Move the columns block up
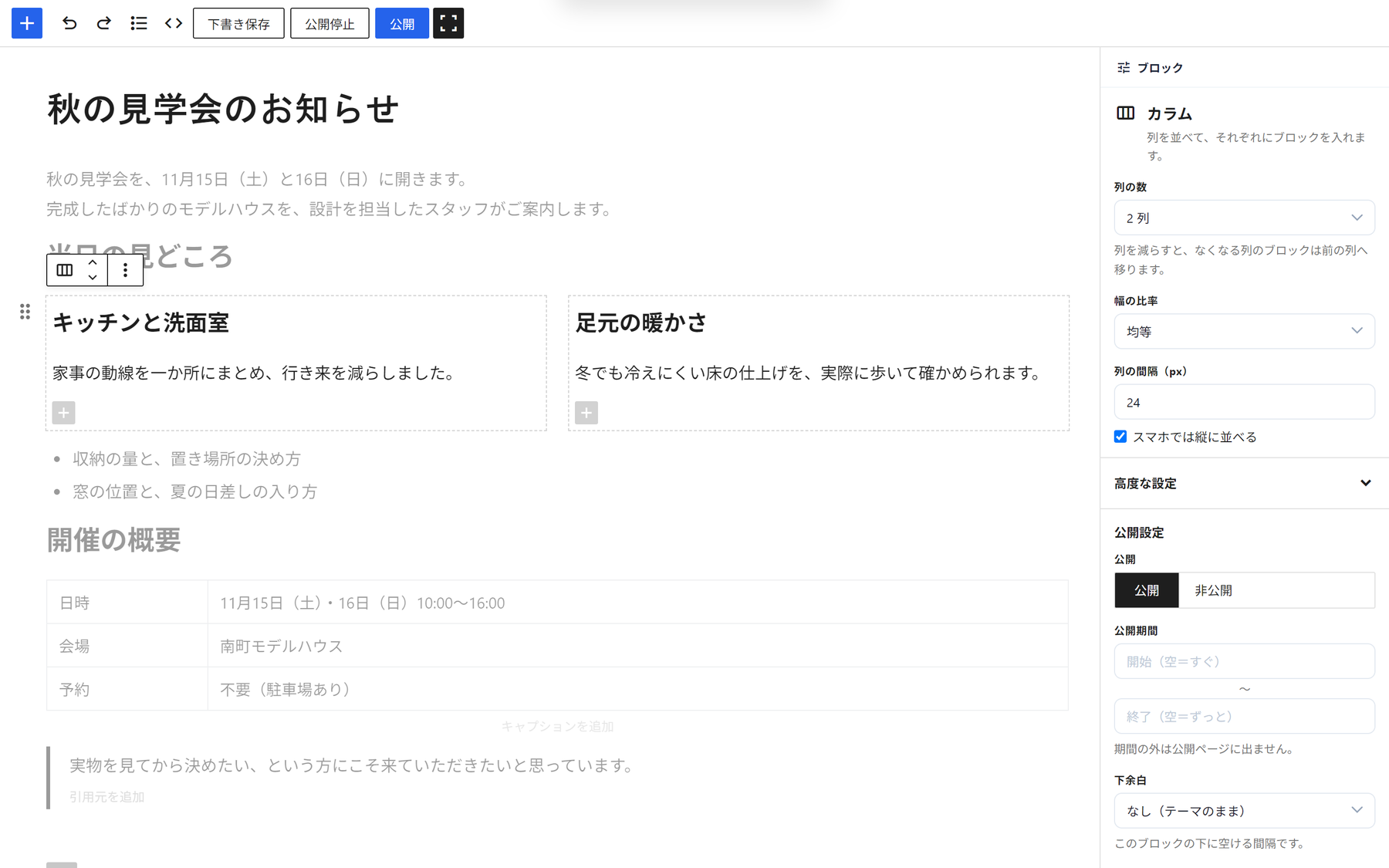The width and height of the screenshot is (1389, 868). (x=93, y=263)
